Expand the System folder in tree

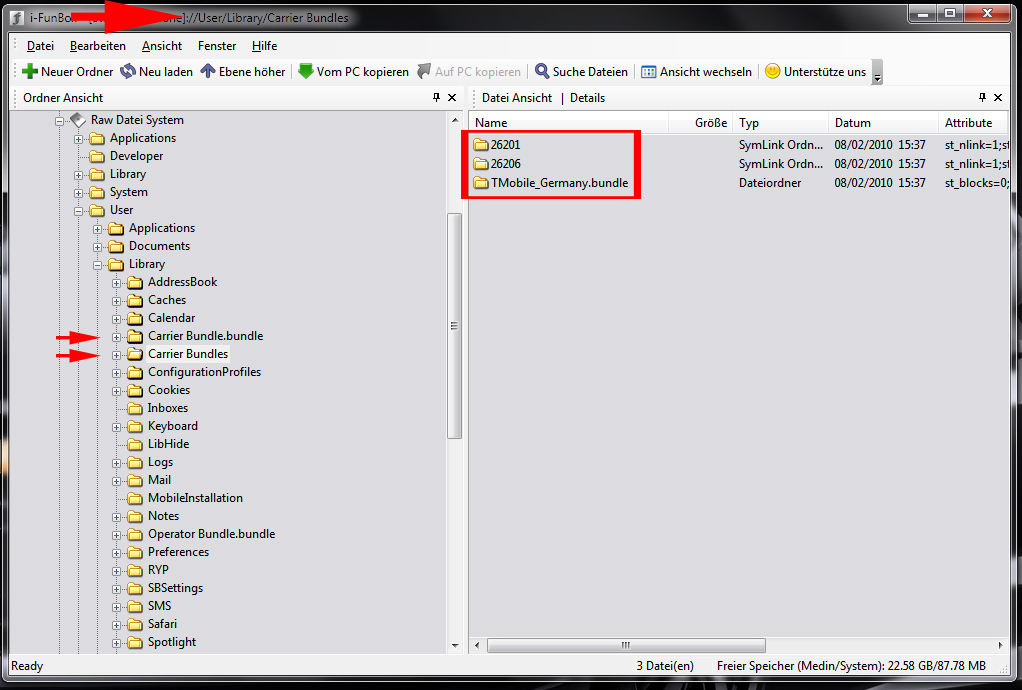click(79, 193)
